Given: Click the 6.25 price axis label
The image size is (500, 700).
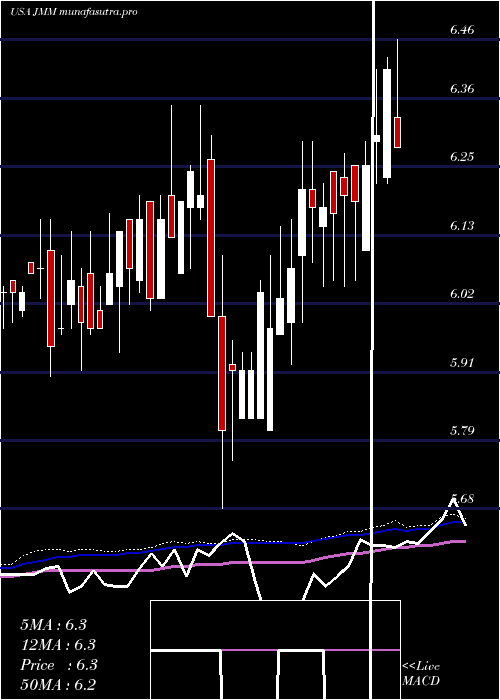Looking at the screenshot, I should click(x=462, y=157).
